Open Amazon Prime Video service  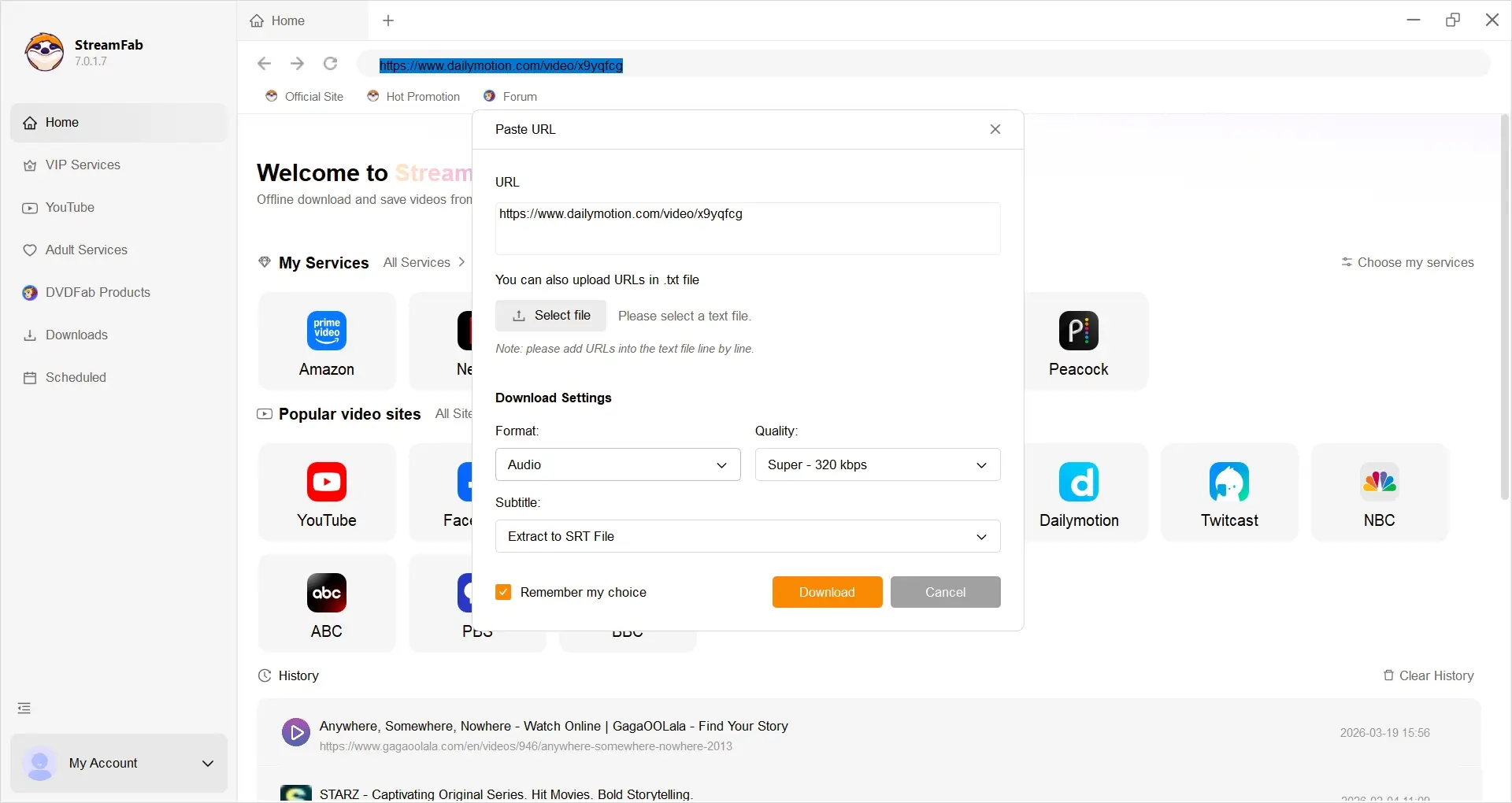tap(327, 342)
